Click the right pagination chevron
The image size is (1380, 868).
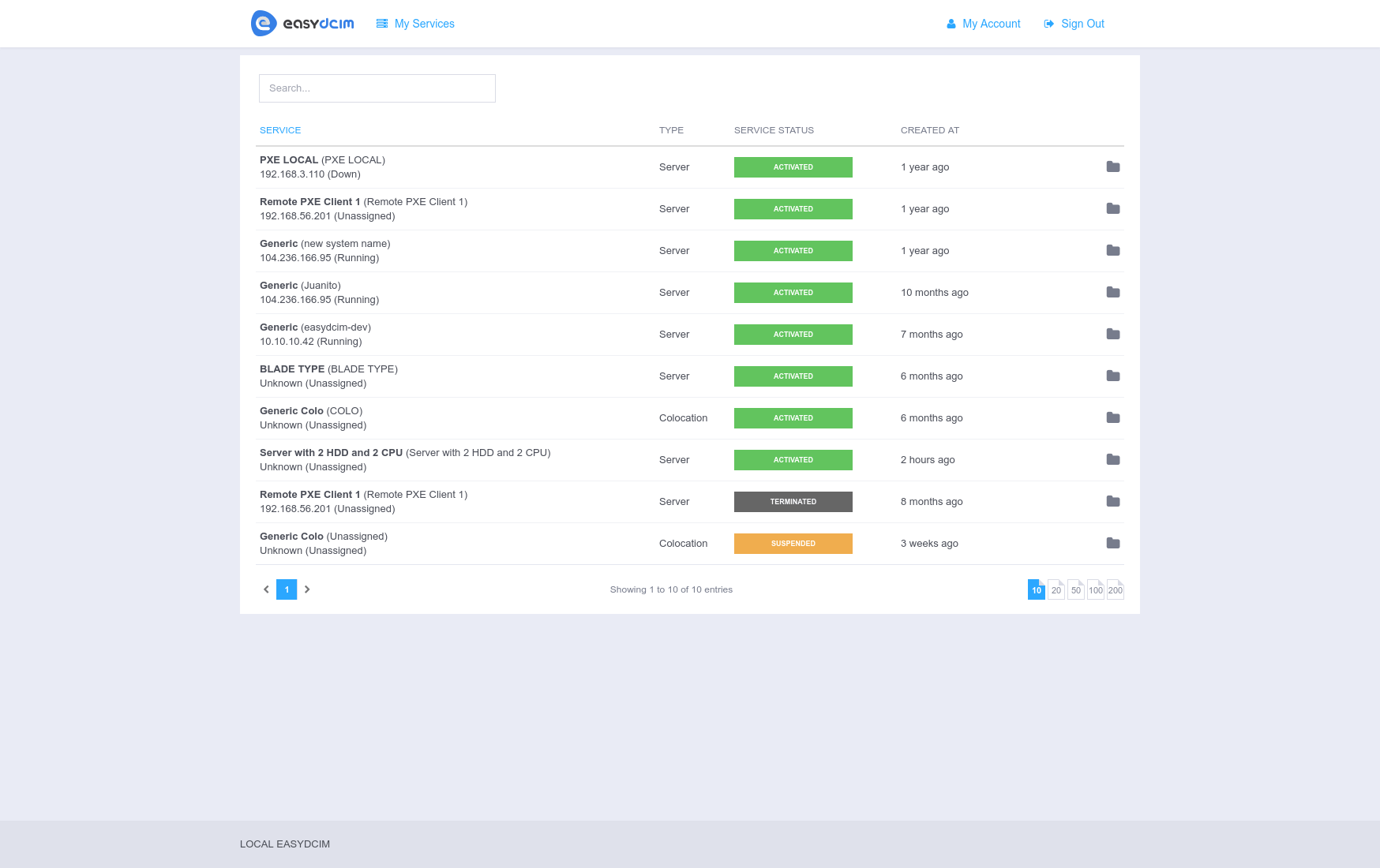[x=307, y=589]
